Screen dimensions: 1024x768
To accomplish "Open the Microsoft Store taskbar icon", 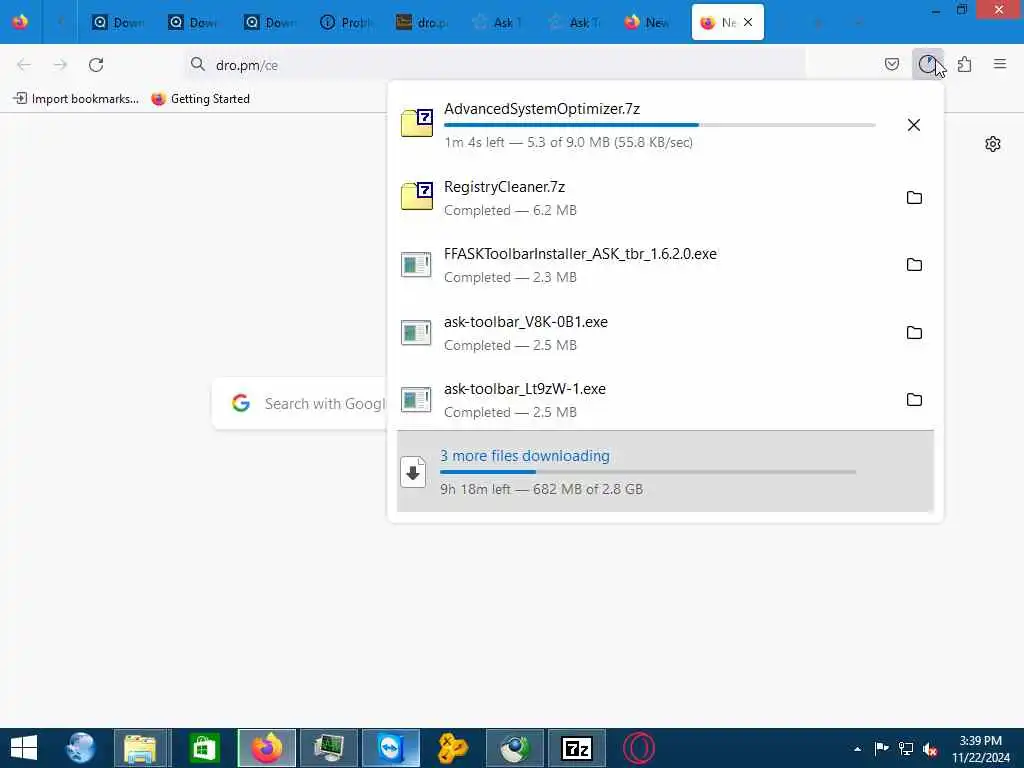I will (204, 748).
